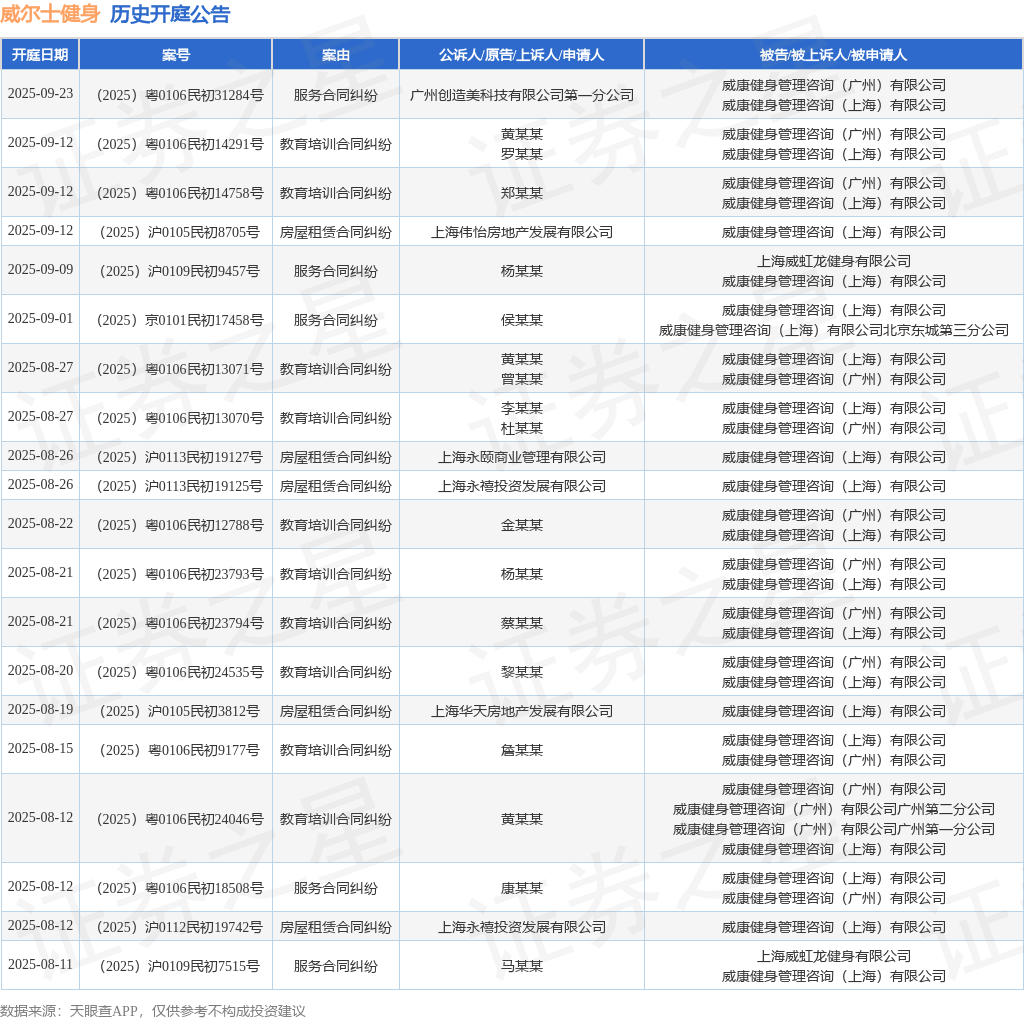Click date cell 2025-08-15
Image resolution: width=1024 pixels, height=1020 pixels.
40,748
